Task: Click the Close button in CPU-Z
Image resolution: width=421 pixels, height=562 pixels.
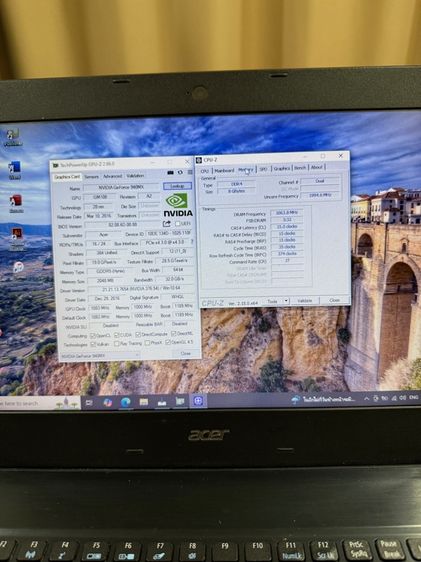Action: tap(334, 300)
